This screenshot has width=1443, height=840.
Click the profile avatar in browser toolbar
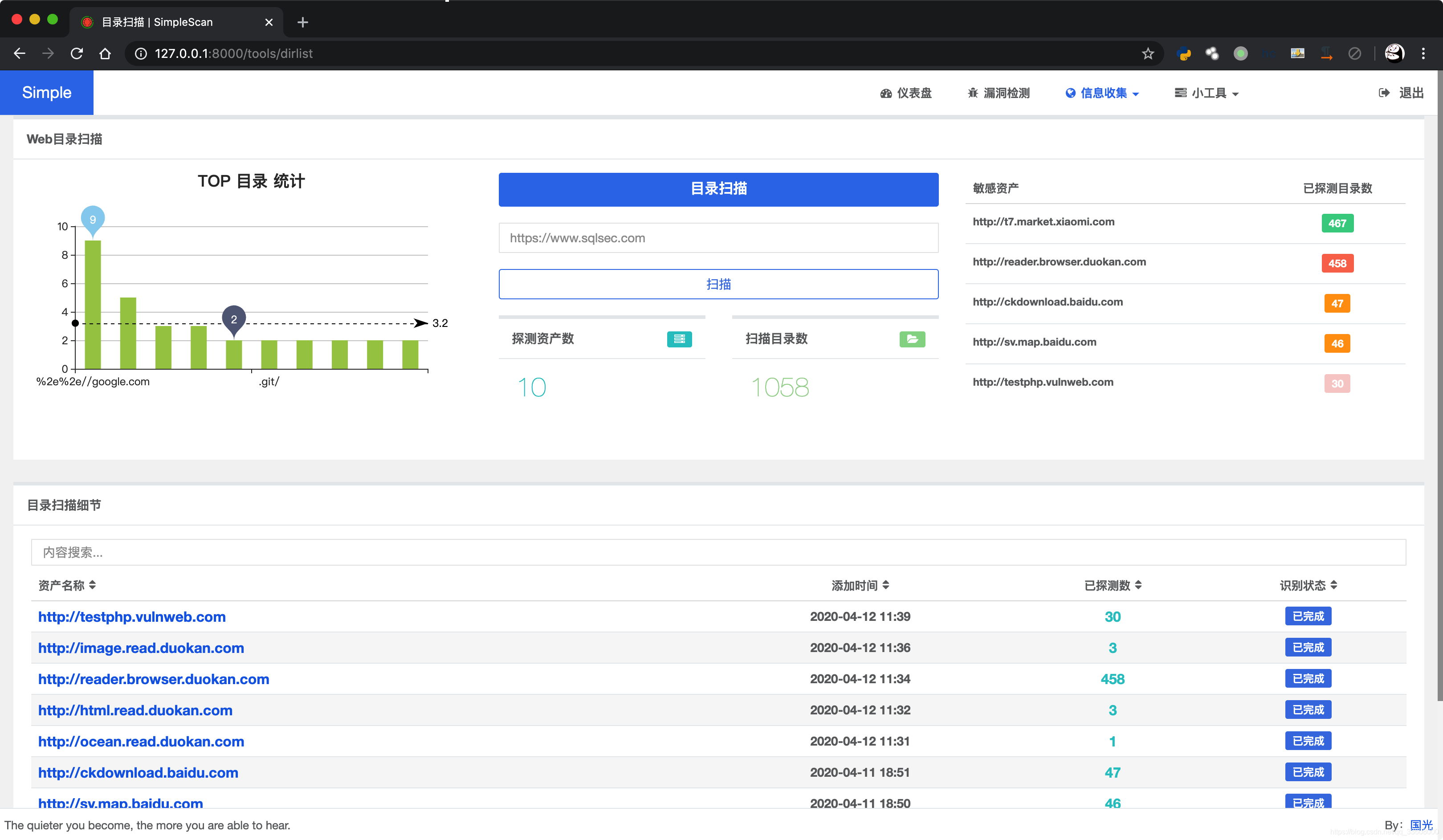1394,53
